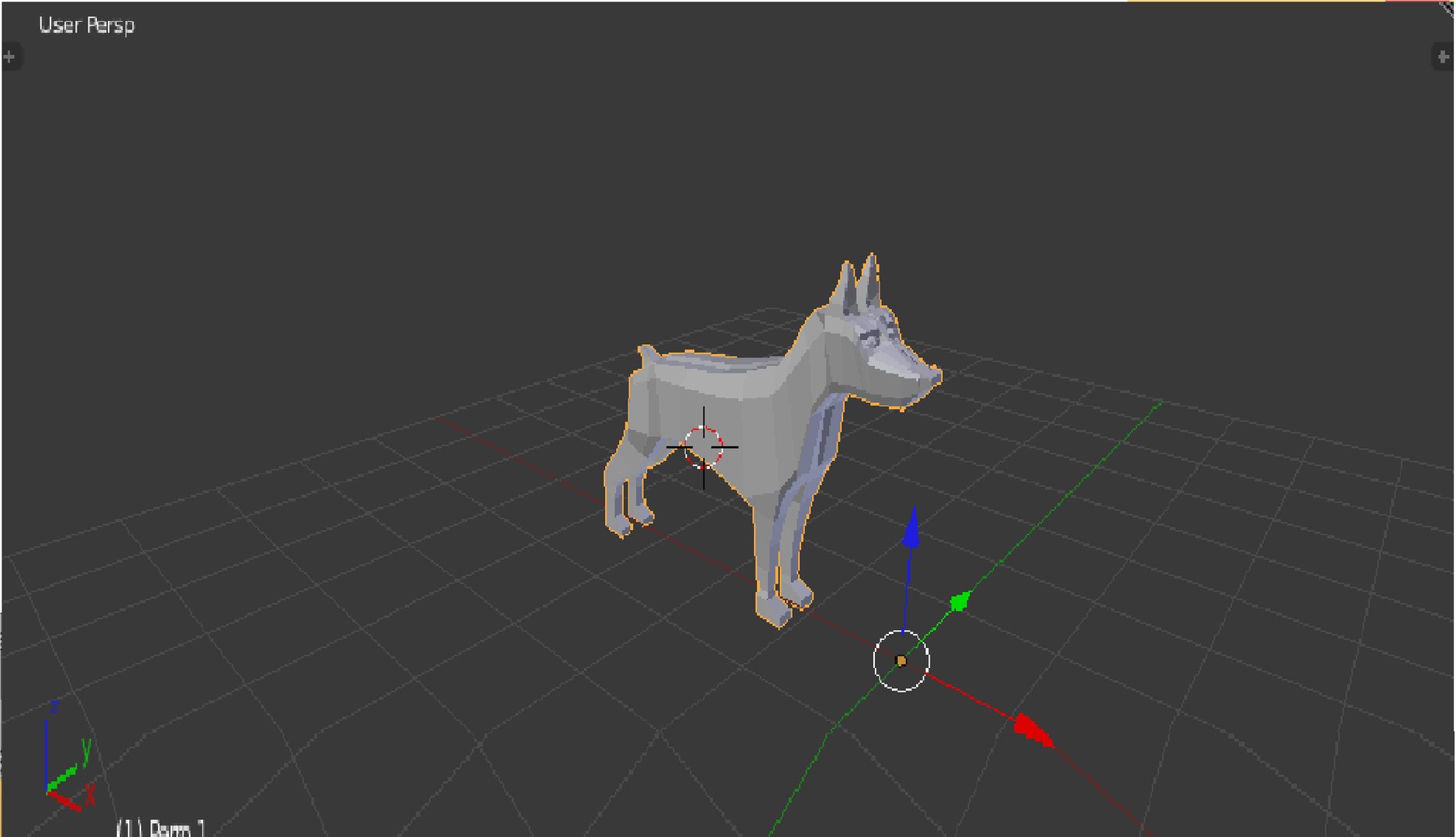Click the red X-axis manipulator arrow
This screenshot has width=1456, height=837.
(x=1034, y=730)
